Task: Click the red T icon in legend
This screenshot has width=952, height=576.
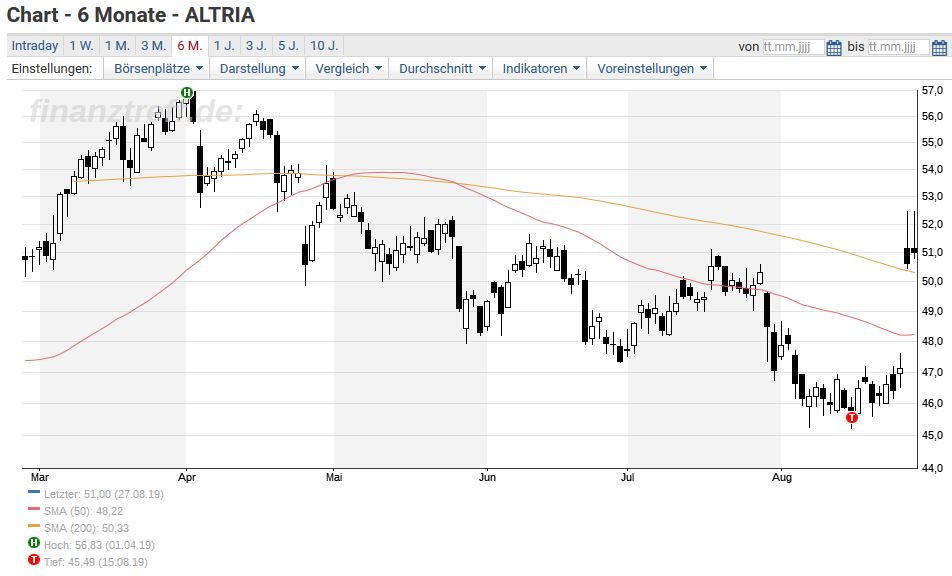Action: pos(34,560)
